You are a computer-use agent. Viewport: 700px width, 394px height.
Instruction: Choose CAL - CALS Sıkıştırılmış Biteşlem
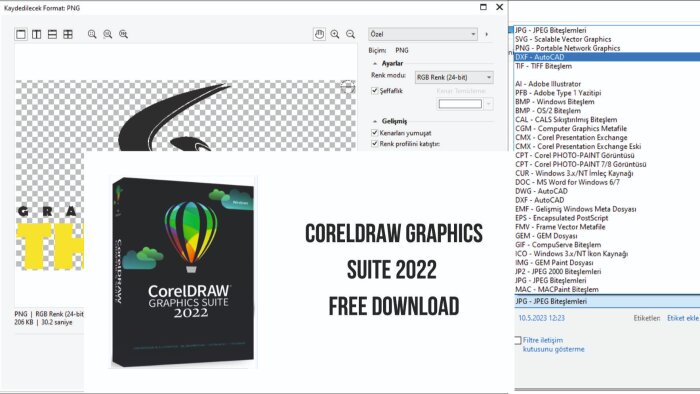click(566, 120)
